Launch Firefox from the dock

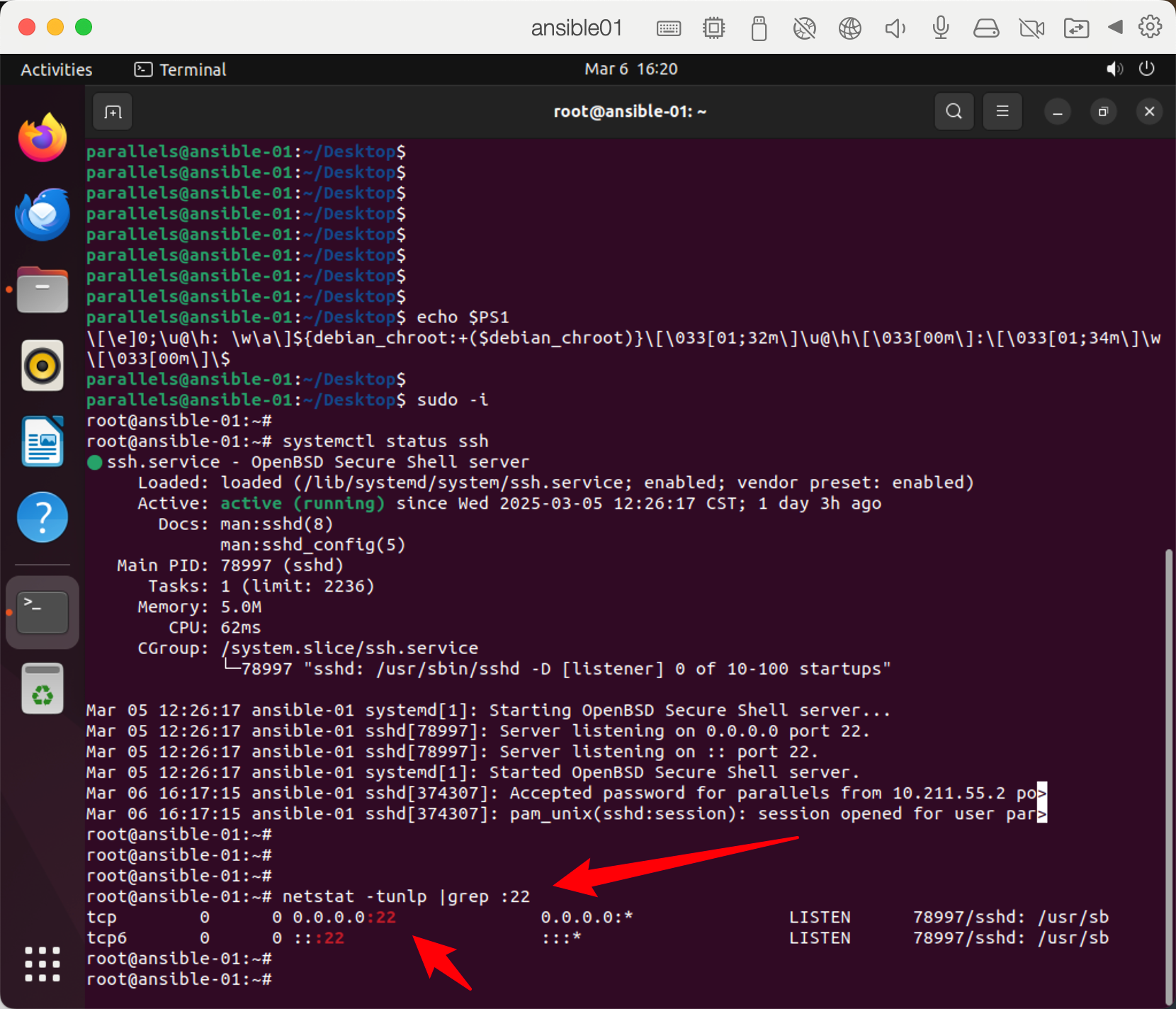(x=43, y=137)
